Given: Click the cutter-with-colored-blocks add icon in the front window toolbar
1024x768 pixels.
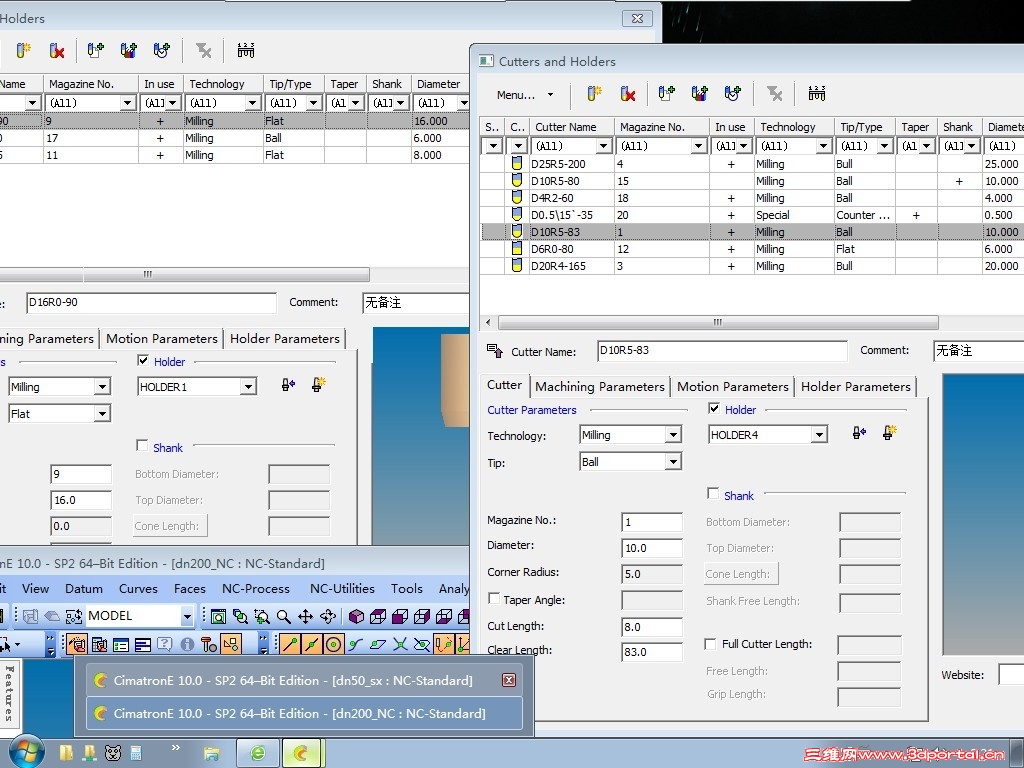Looking at the screenshot, I should pos(699,94).
